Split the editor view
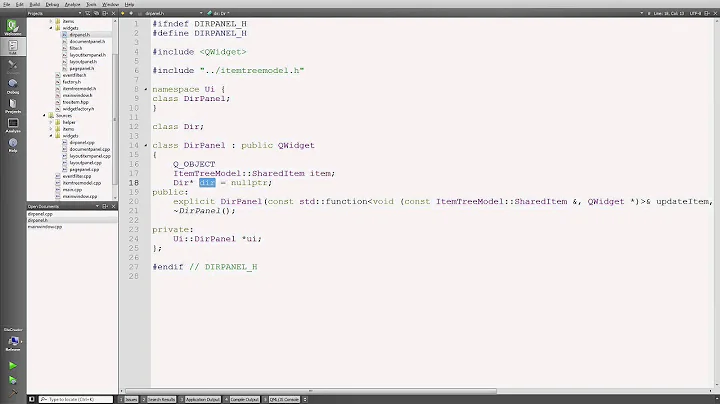Viewport: 720px width, 404px height. [x=707, y=13]
